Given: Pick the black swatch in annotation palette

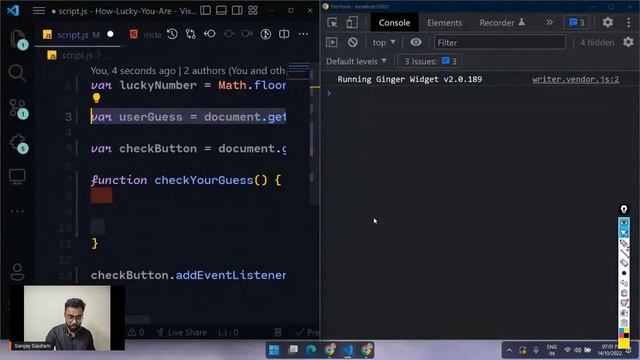Looking at the screenshot, I should (627, 335).
